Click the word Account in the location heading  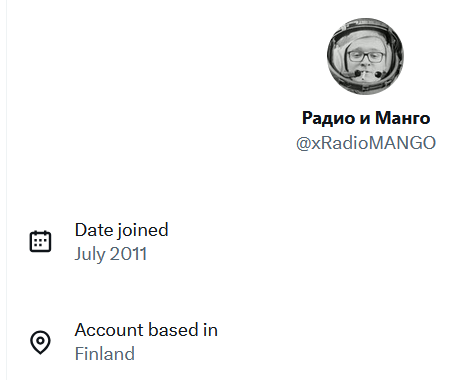coord(109,330)
